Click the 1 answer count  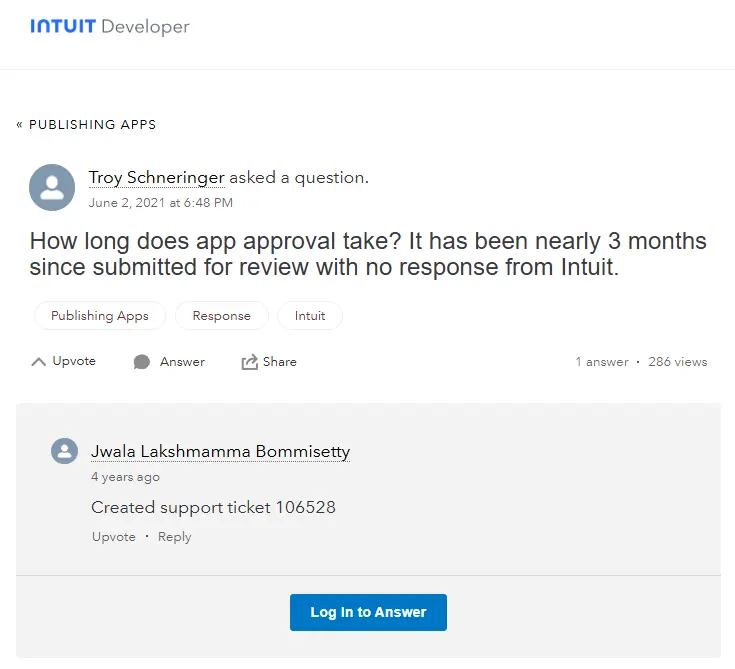602,362
